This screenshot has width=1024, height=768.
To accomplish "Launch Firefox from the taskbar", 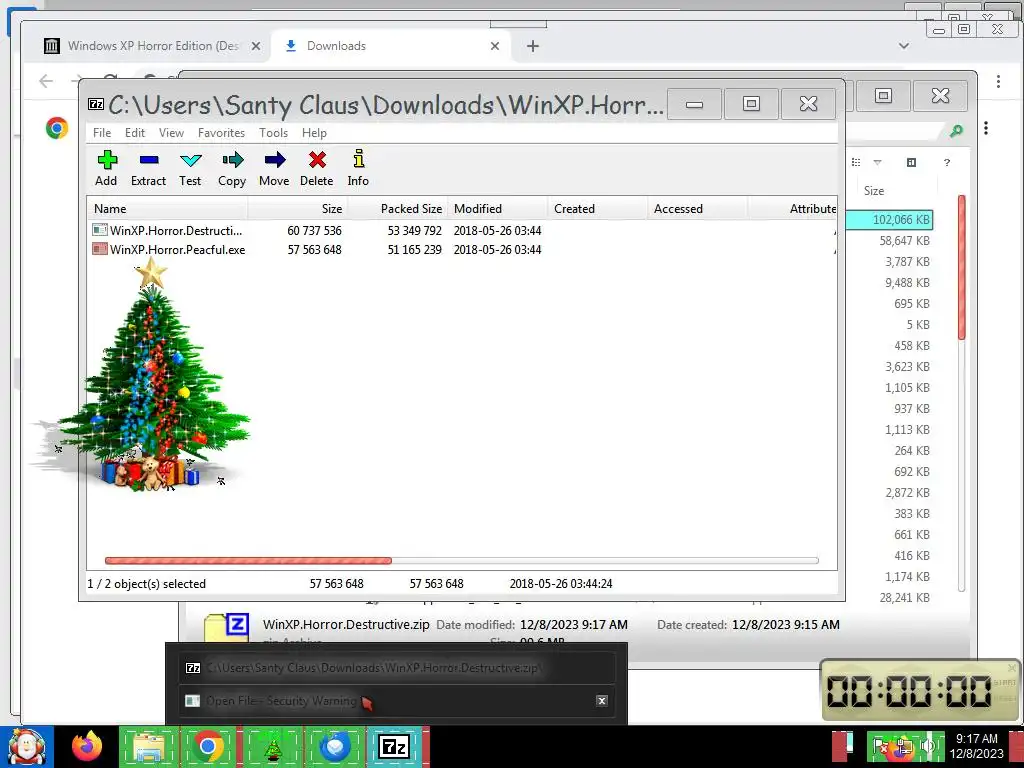I will (x=87, y=746).
